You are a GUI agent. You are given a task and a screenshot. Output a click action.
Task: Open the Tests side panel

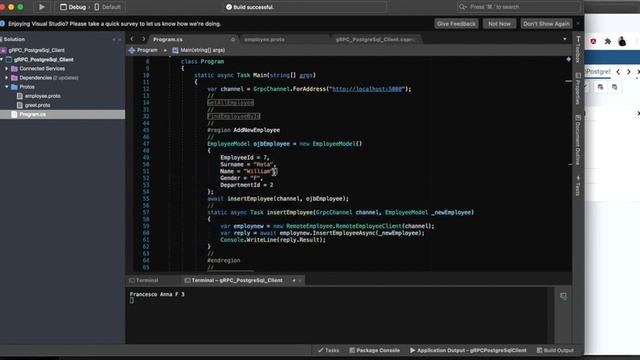[x=578, y=186]
